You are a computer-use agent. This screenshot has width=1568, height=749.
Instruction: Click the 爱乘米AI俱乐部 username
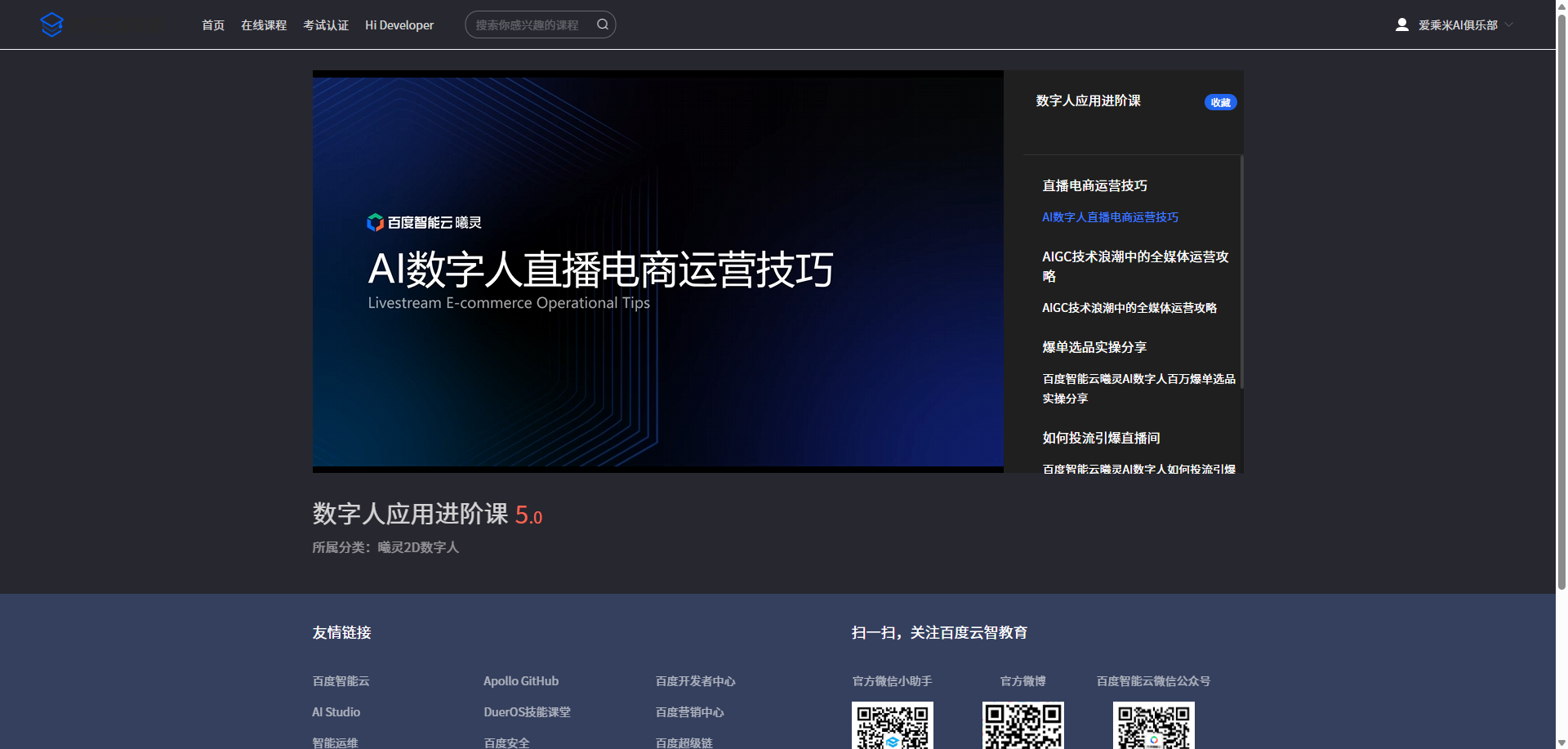click(1458, 25)
